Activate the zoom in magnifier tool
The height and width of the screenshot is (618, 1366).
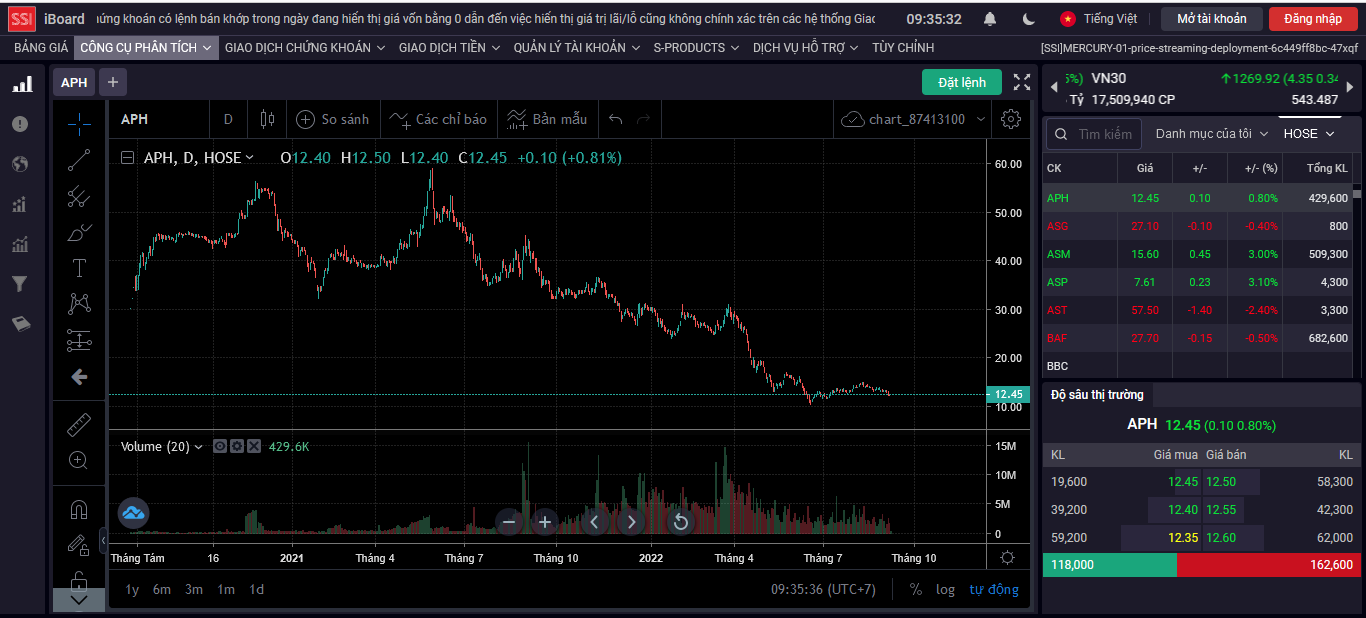[79, 460]
